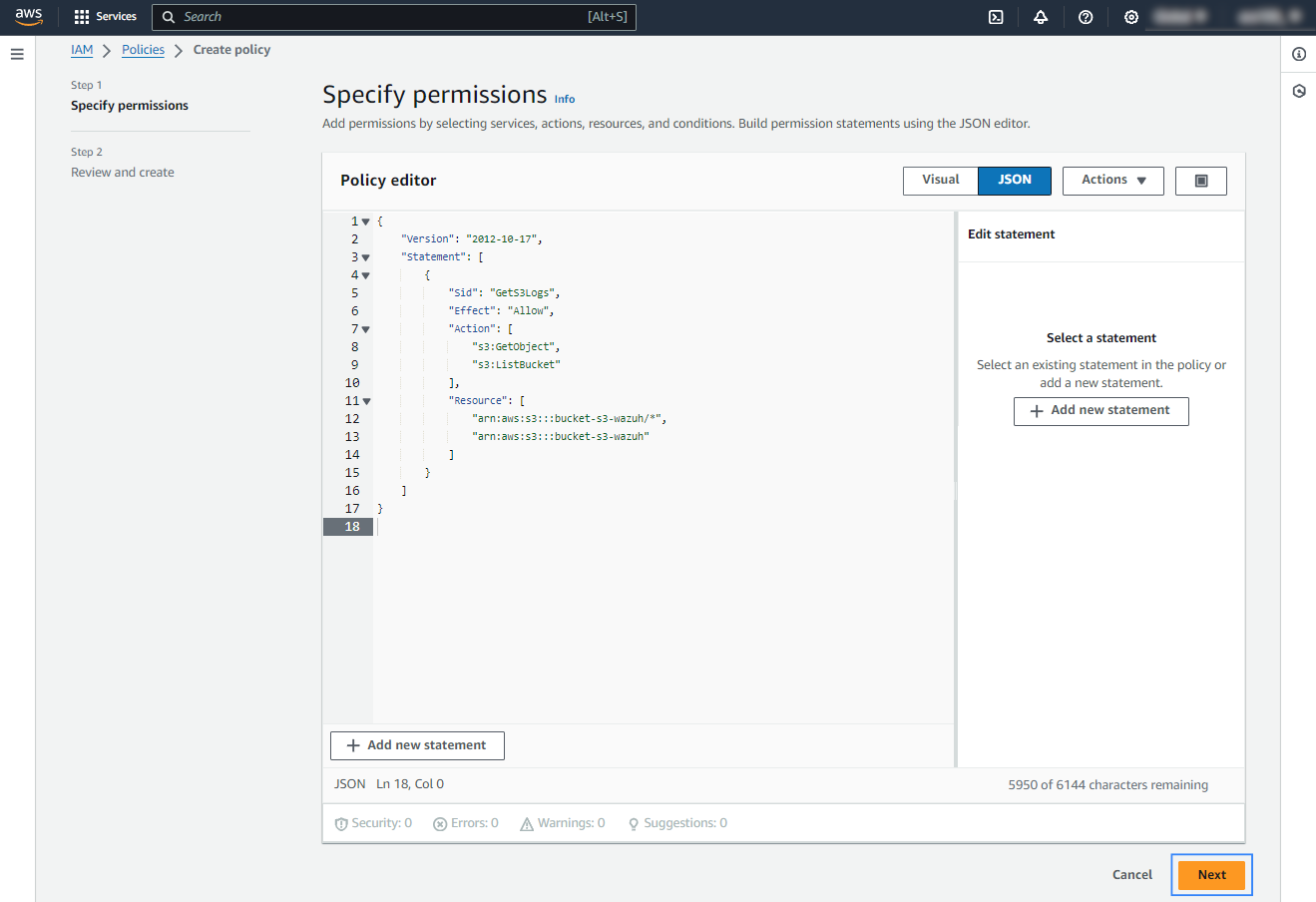Image resolution: width=1316 pixels, height=902 pixels.
Task: Collapse the Resource array at line 11
Action: point(366,401)
